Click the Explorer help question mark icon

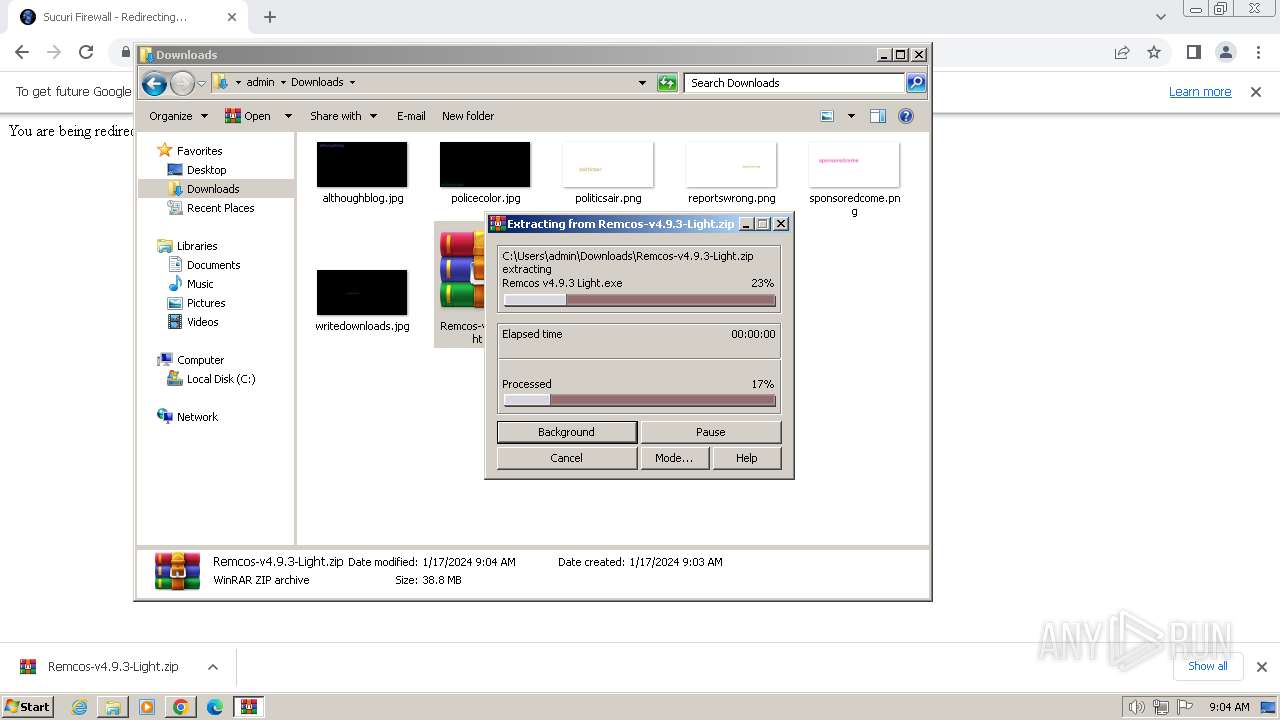click(x=906, y=116)
